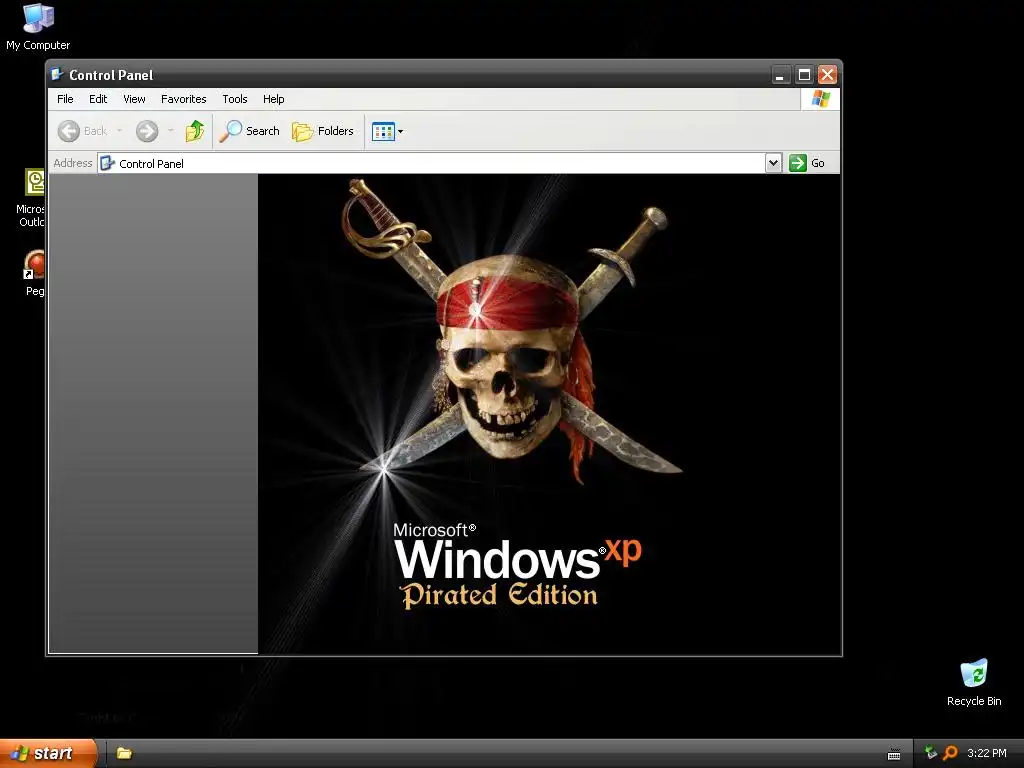Click the Control Panel title bar icon
The width and height of the screenshot is (1024, 768).
point(57,74)
